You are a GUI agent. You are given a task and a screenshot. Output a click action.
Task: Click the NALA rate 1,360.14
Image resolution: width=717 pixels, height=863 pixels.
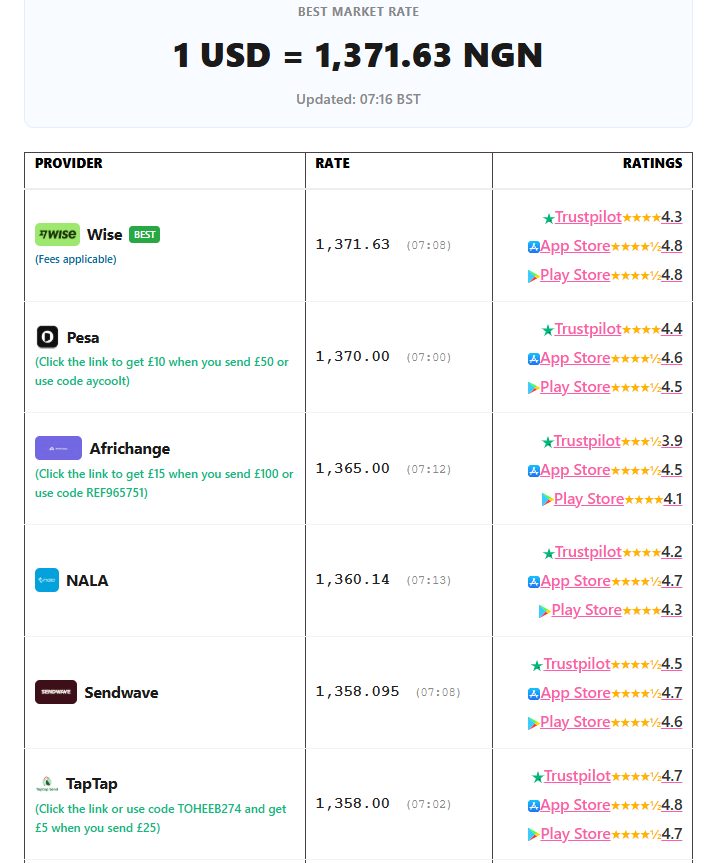click(x=353, y=580)
